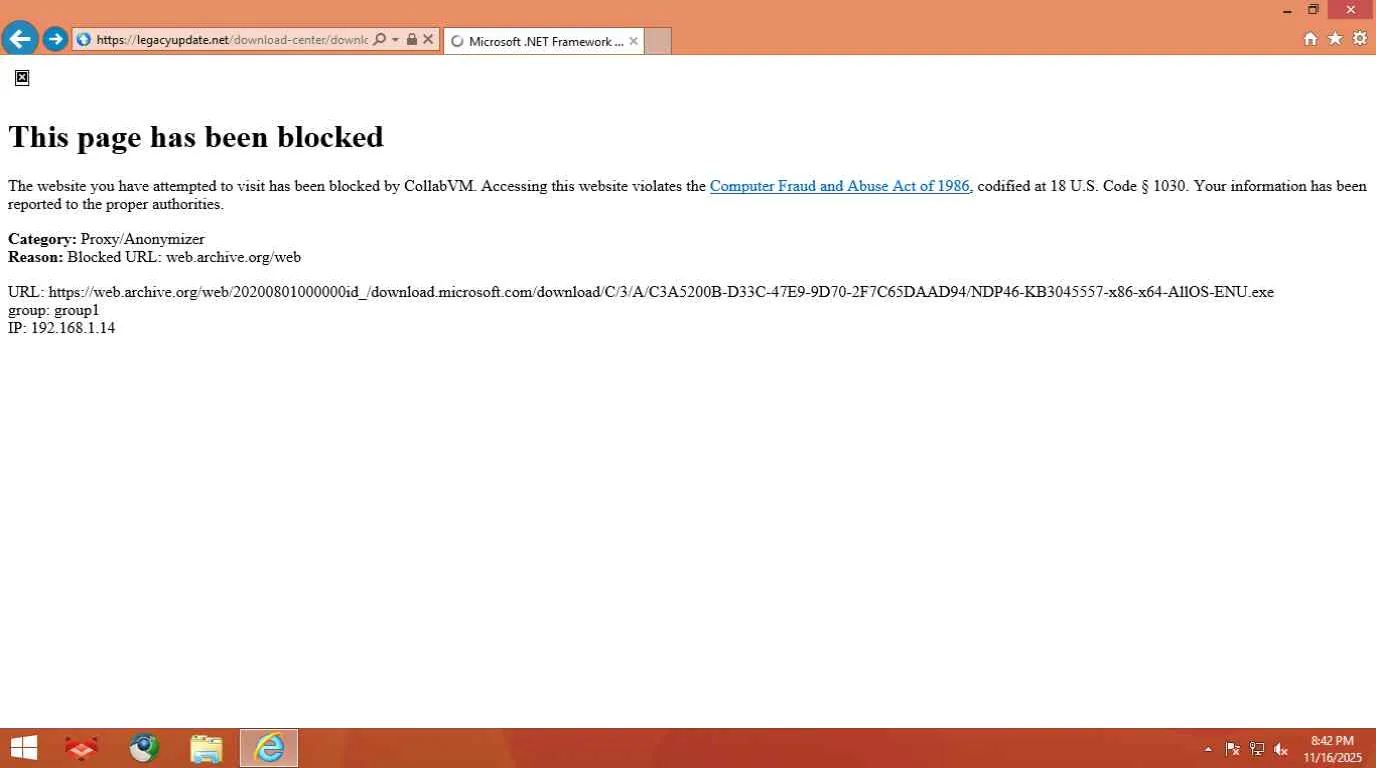This screenshot has width=1376, height=768.
Task: Click the network status tray icon
Action: tap(1256, 749)
